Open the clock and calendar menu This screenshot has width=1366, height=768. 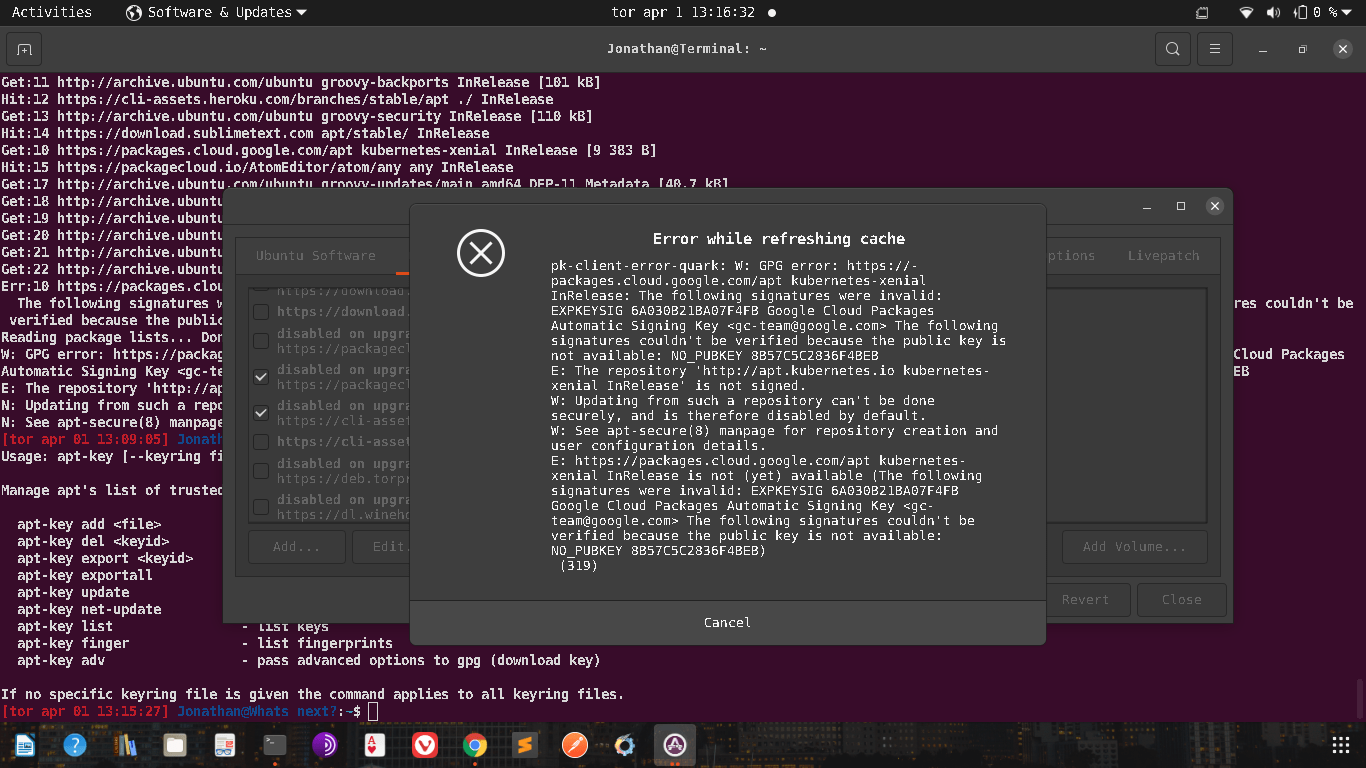[x=683, y=13]
